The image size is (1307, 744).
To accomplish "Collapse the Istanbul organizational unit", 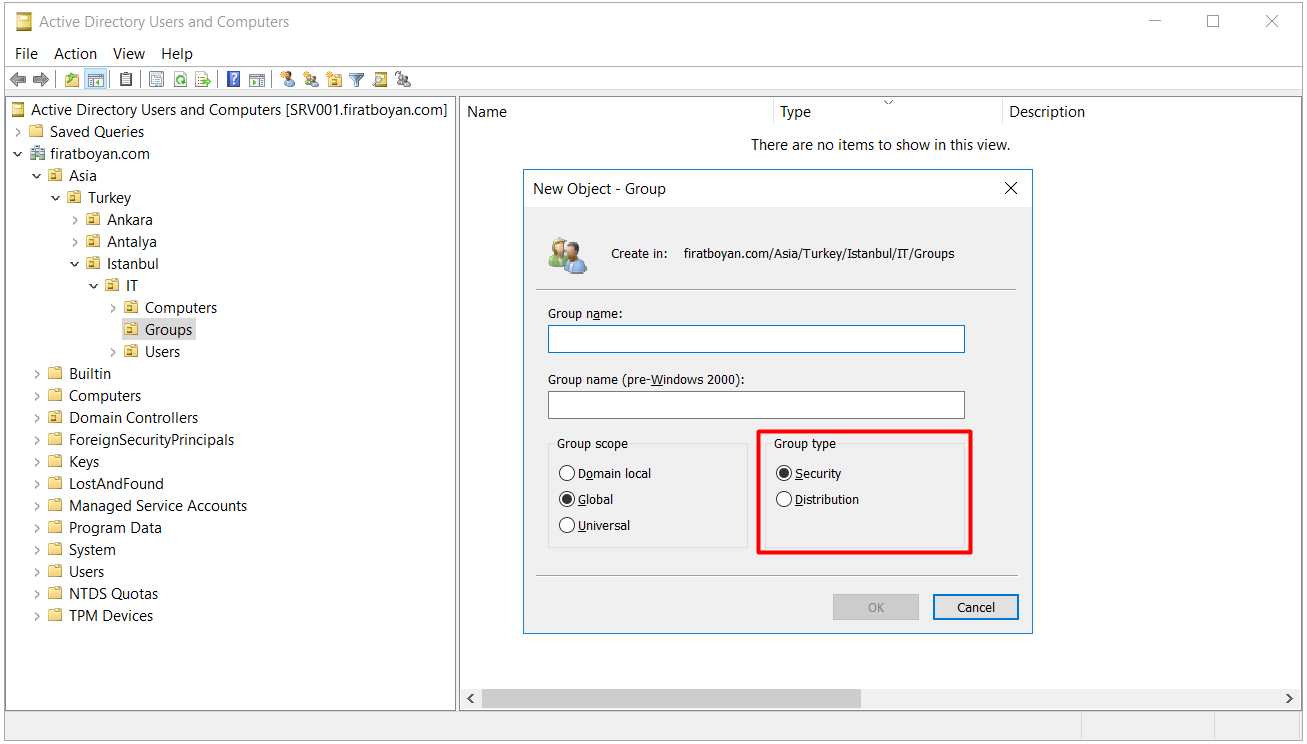I will point(75,264).
